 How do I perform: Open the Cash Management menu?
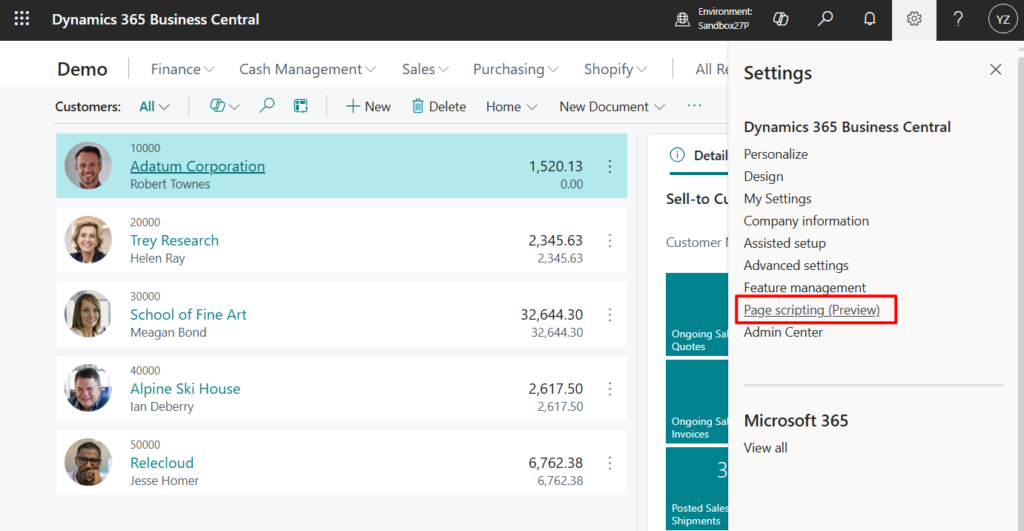pyautogui.click(x=307, y=69)
